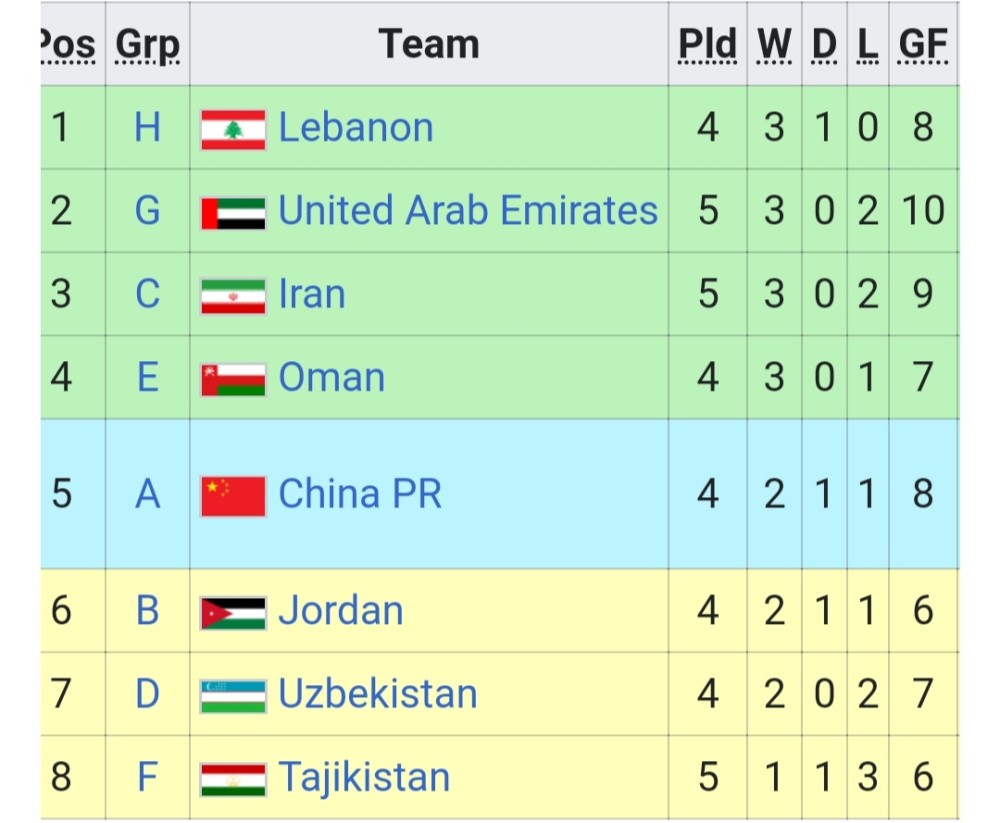Follow the Group G link
Viewport: 1000px width, 823px height.
pyautogui.click(x=147, y=211)
